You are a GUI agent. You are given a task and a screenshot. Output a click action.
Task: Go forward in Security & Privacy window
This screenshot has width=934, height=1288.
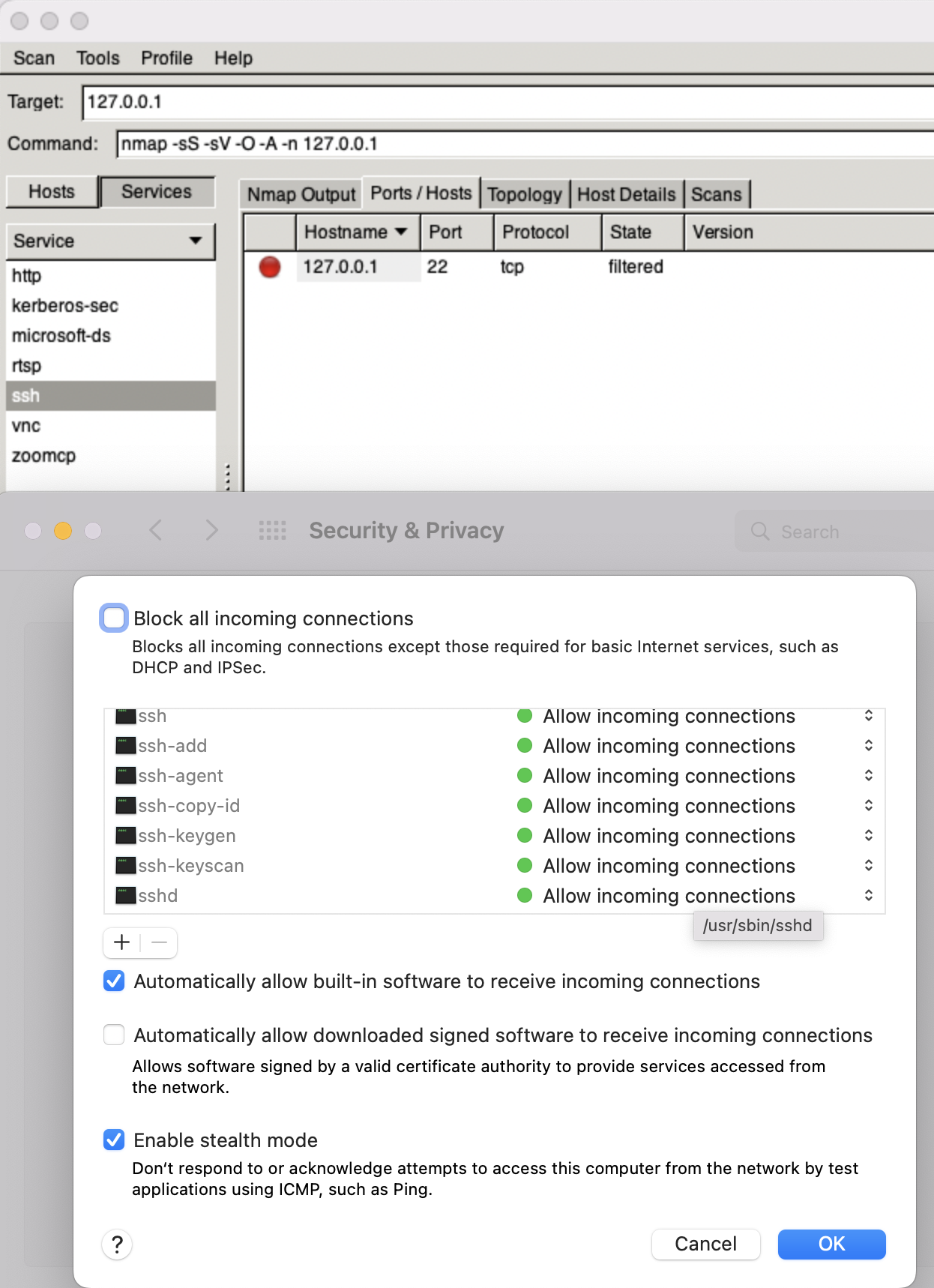click(x=211, y=531)
